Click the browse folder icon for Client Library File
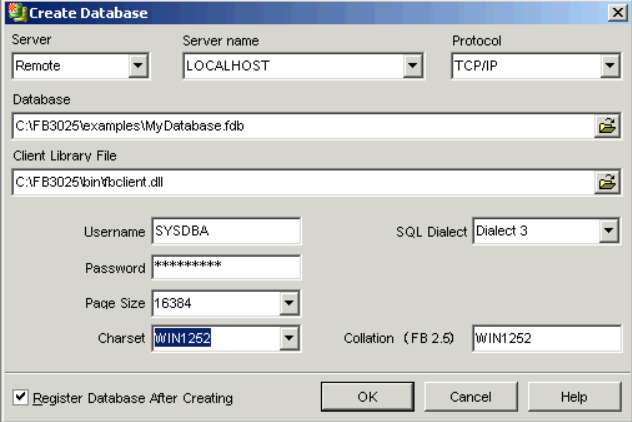The image size is (632, 422). [605, 182]
